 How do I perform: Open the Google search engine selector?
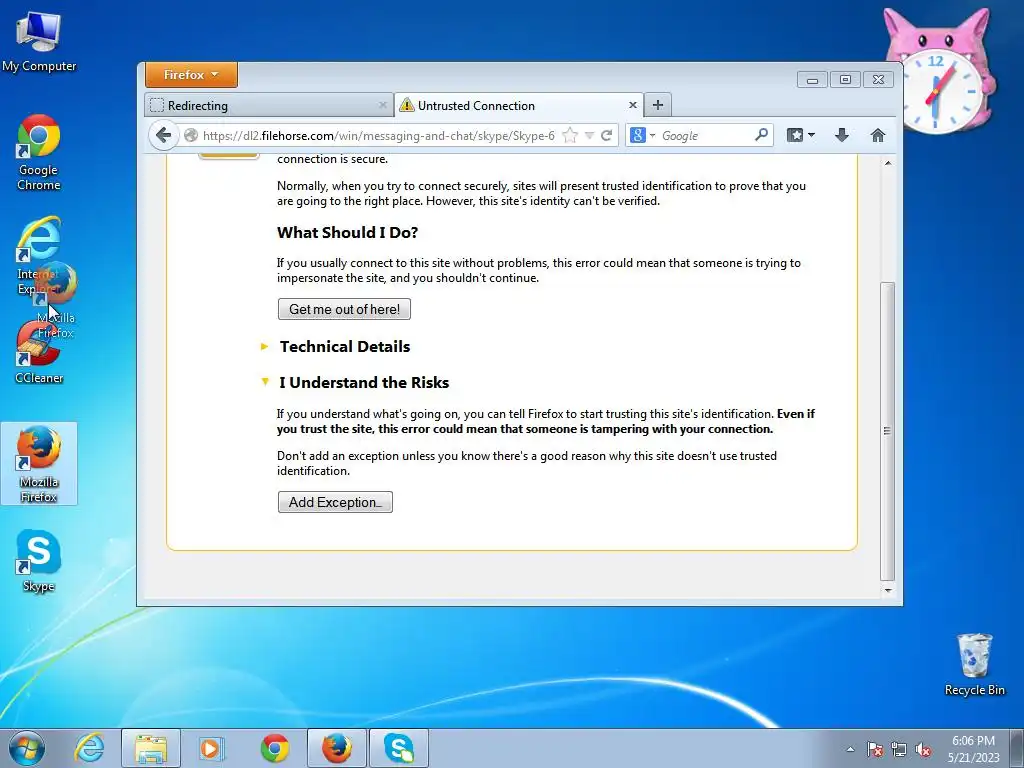coord(642,135)
